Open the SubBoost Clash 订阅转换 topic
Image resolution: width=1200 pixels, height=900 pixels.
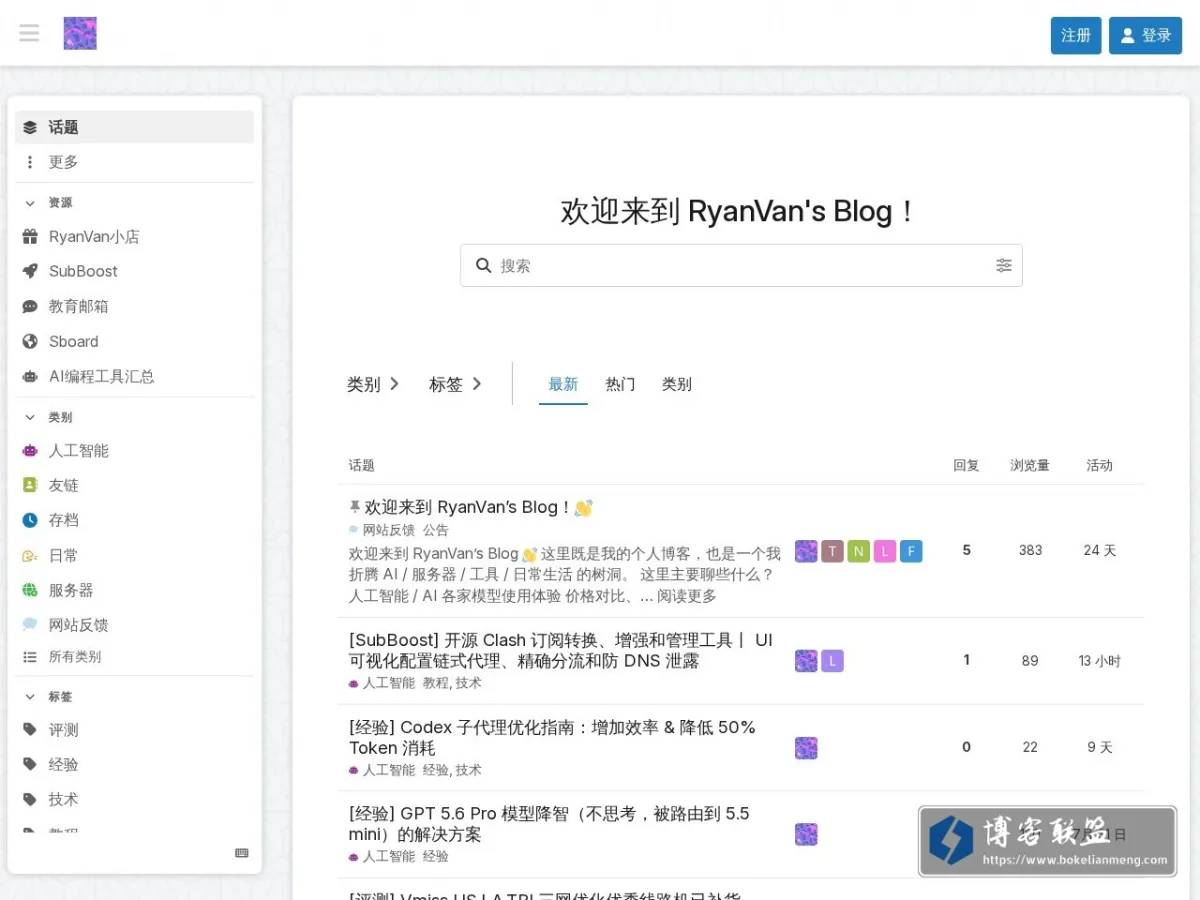[x=560, y=650]
